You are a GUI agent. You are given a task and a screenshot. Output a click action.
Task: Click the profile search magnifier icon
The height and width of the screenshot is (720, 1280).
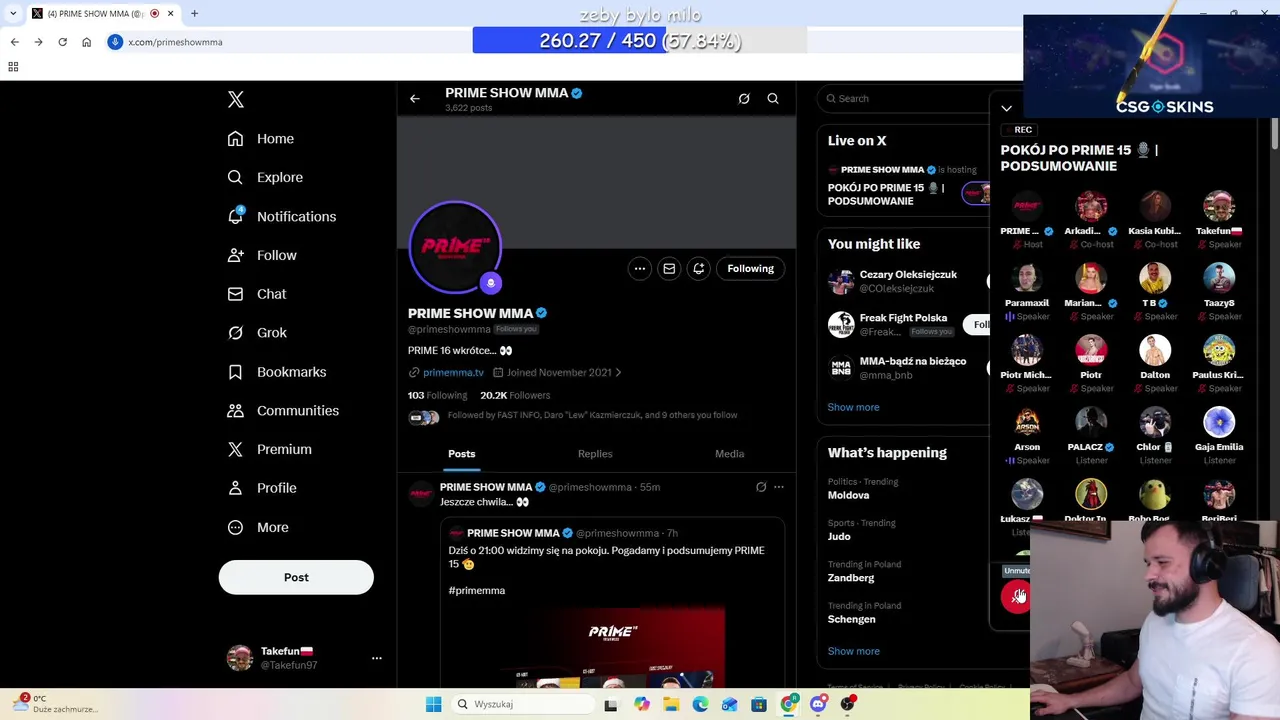point(773,99)
